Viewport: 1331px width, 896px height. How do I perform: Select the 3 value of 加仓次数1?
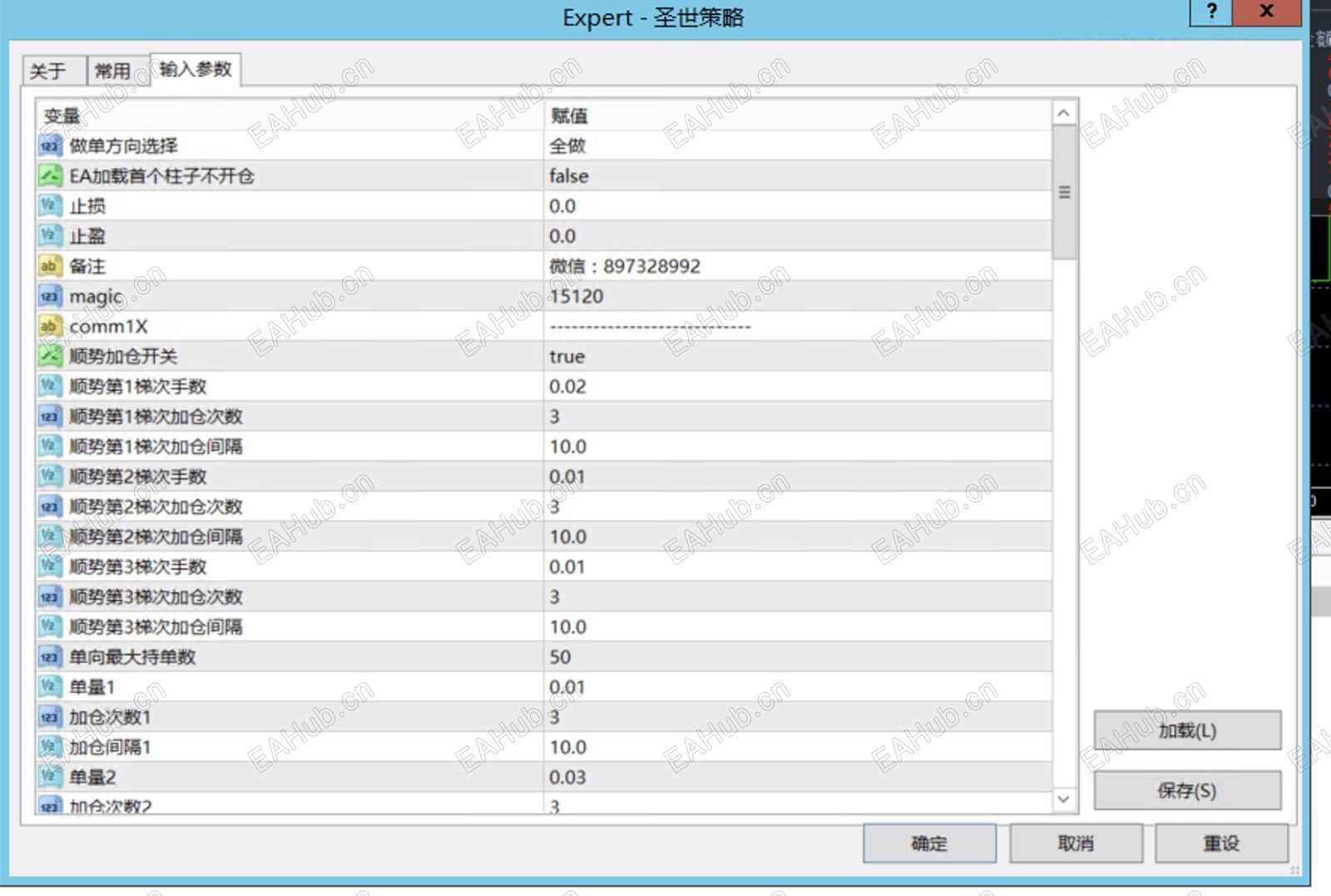click(555, 717)
